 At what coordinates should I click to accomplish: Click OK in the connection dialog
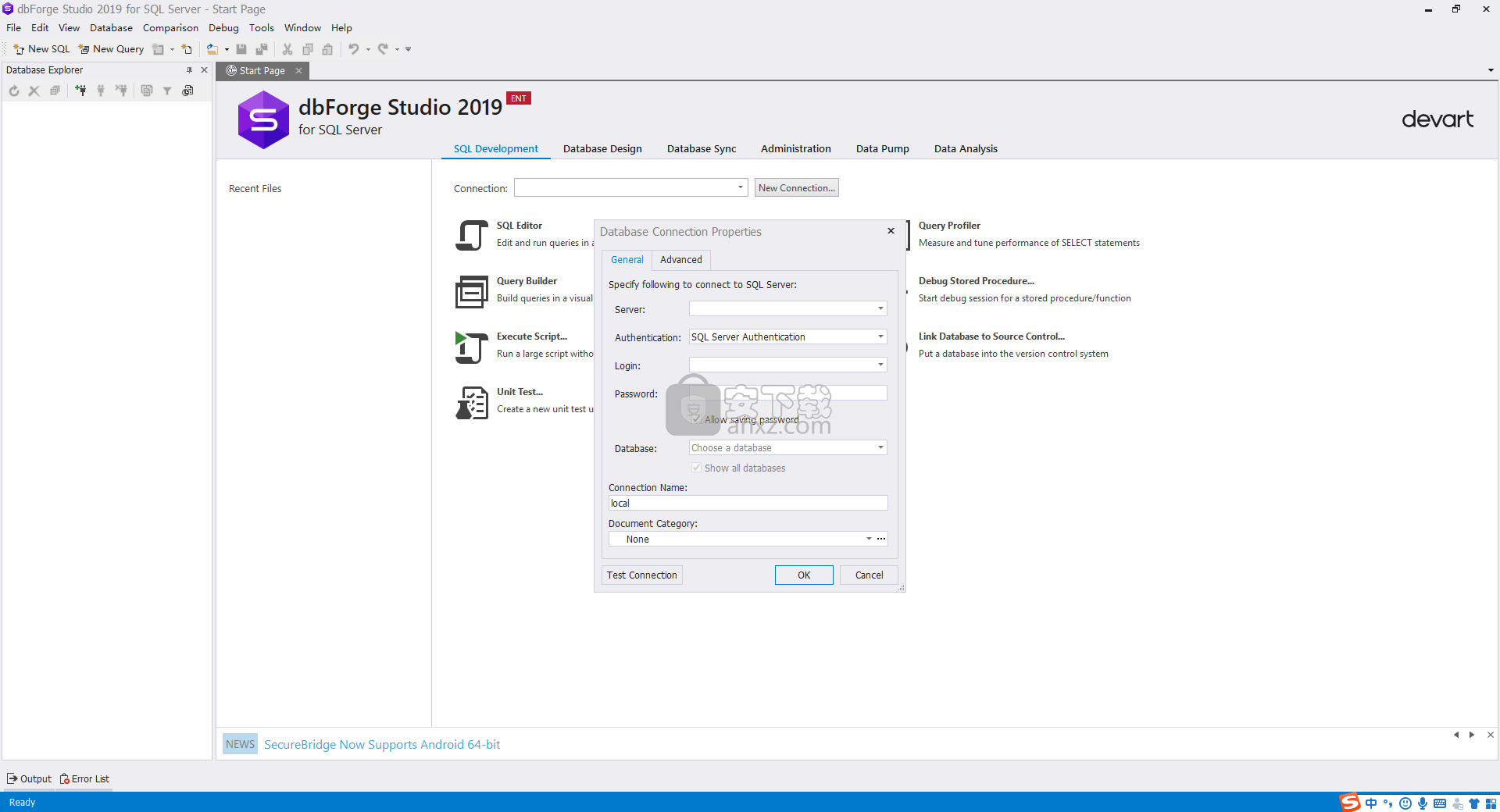pos(804,575)
